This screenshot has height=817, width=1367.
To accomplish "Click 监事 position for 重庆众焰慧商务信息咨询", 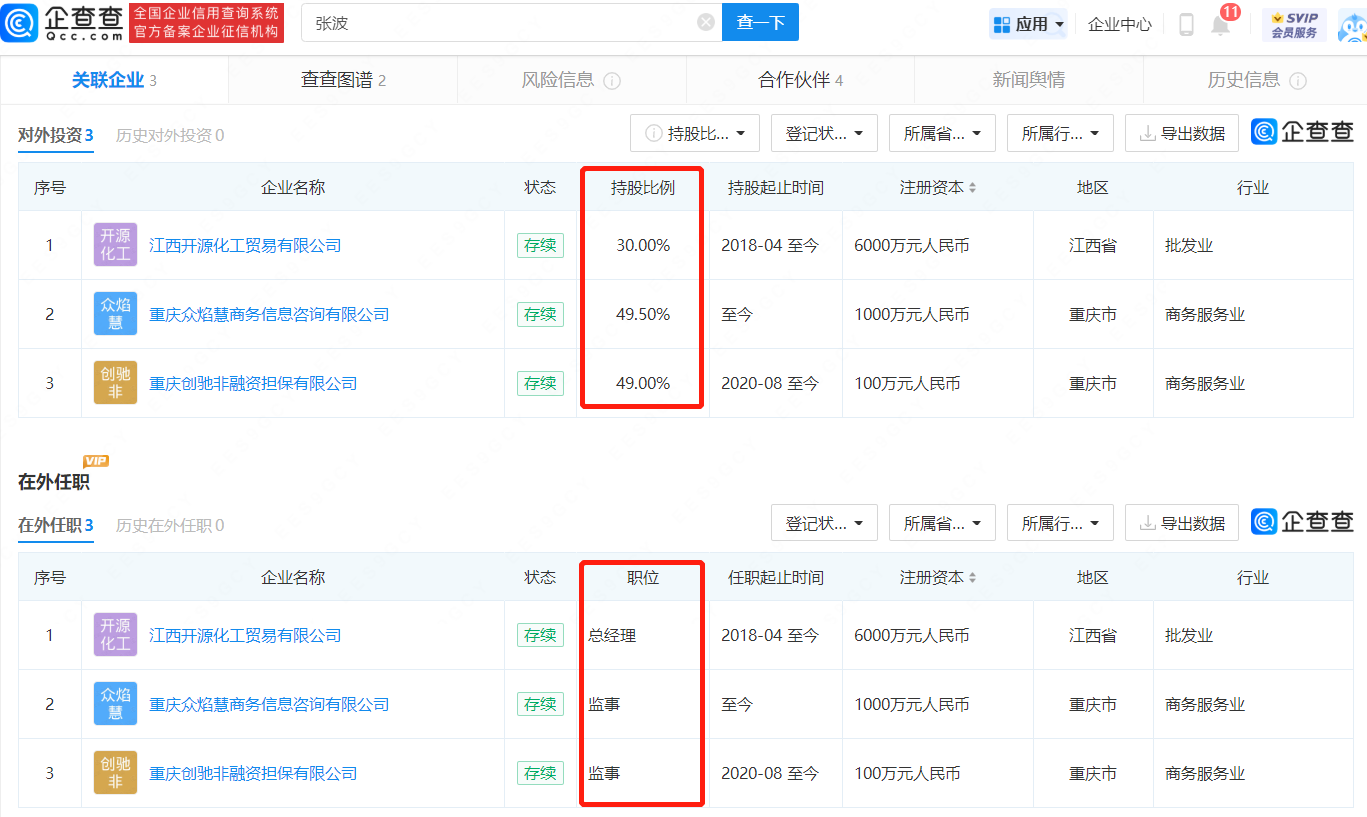I will [604, 704].
